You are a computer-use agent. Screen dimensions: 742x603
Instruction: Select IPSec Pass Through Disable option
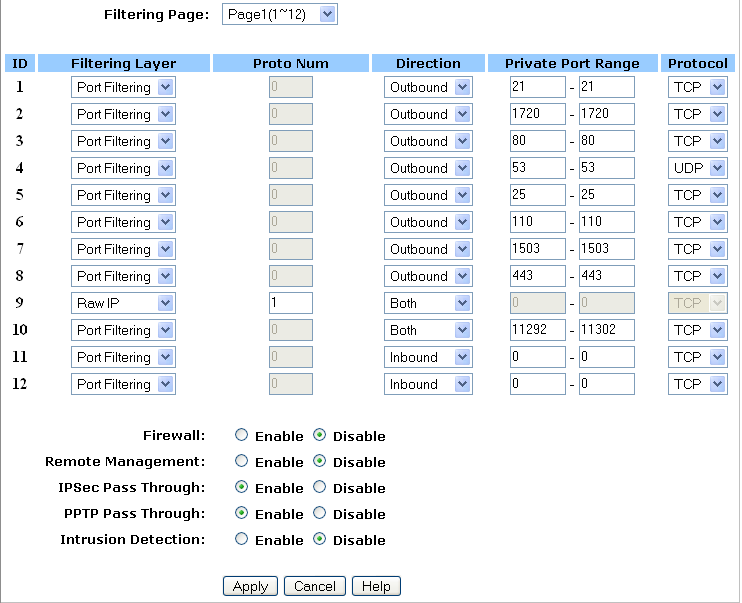319,487
